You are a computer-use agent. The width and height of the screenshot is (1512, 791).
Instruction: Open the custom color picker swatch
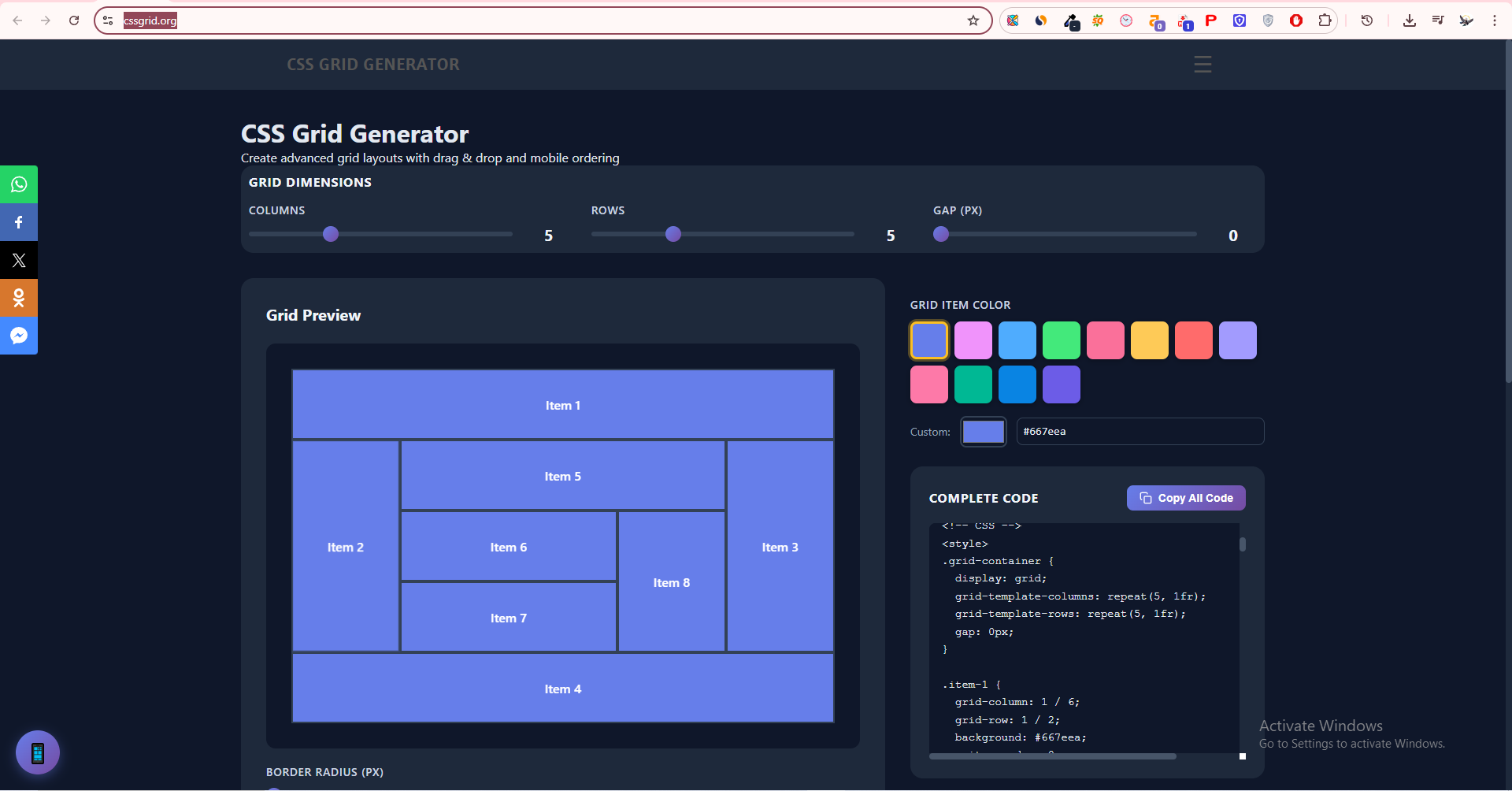tap(983, 432)
